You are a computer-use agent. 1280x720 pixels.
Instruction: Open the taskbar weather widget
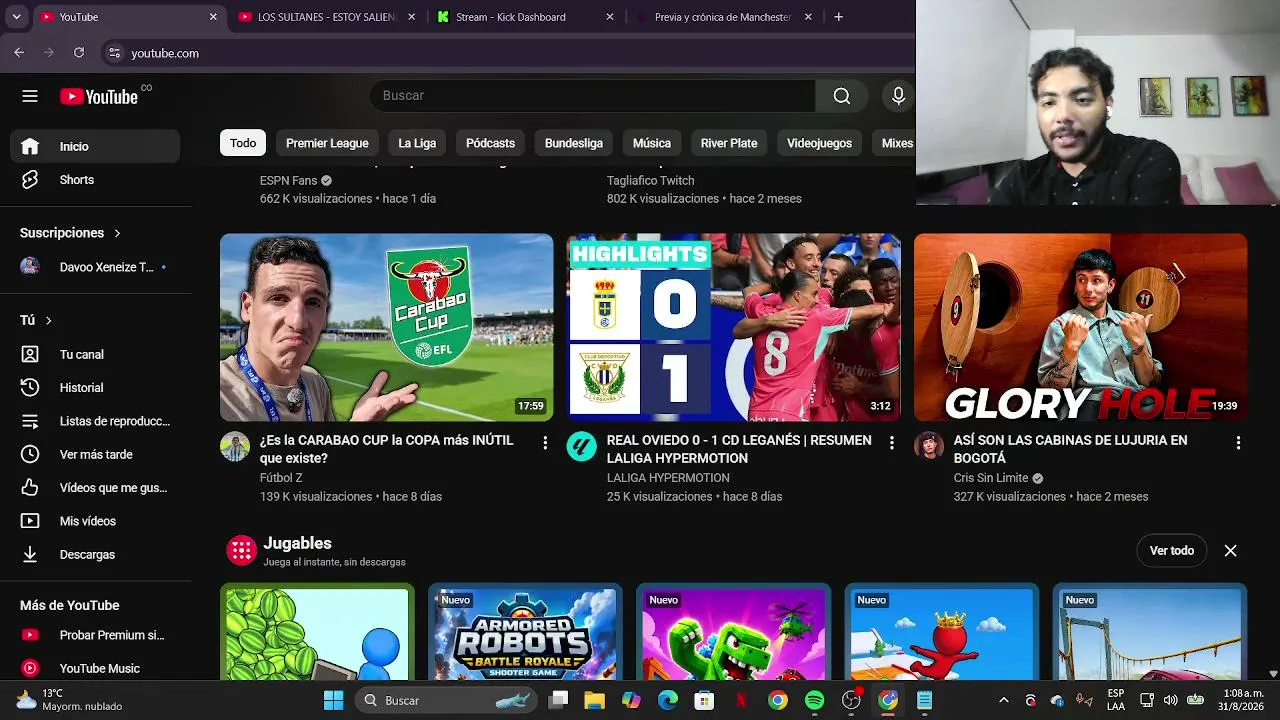[x=70, y=700]
